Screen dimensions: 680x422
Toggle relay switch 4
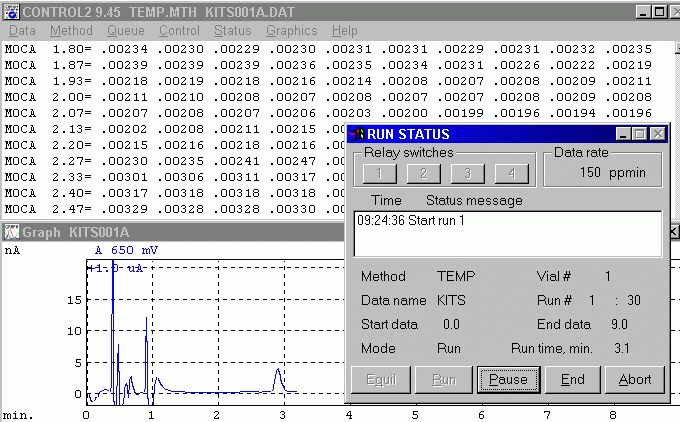[510, 173]
